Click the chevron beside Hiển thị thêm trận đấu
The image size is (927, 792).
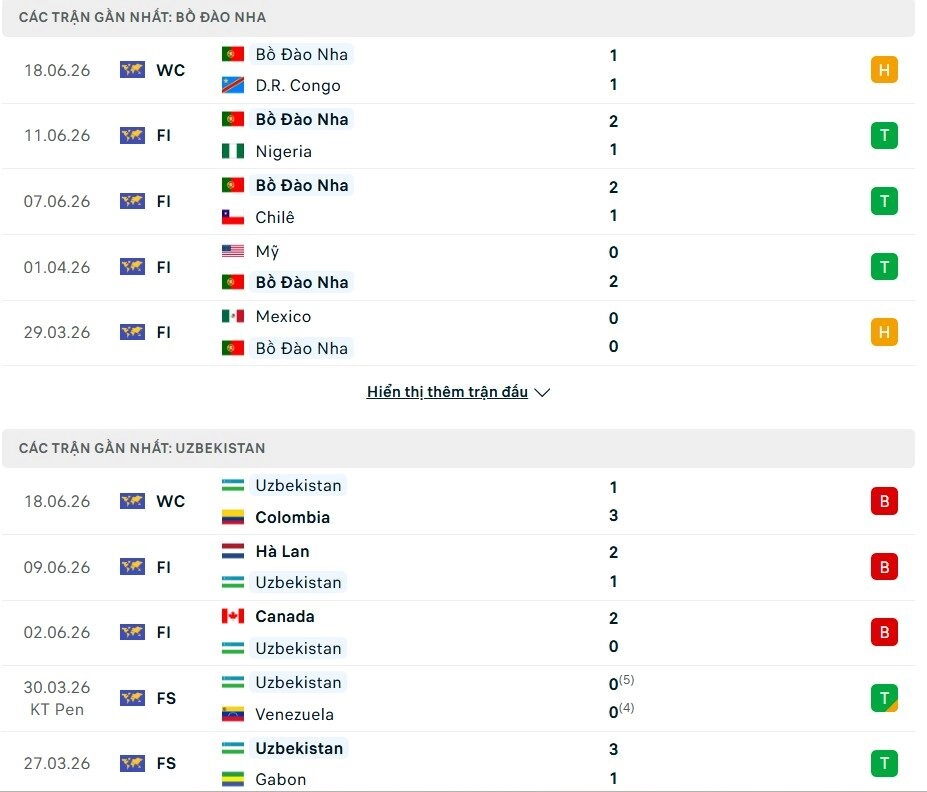(542, 392)
